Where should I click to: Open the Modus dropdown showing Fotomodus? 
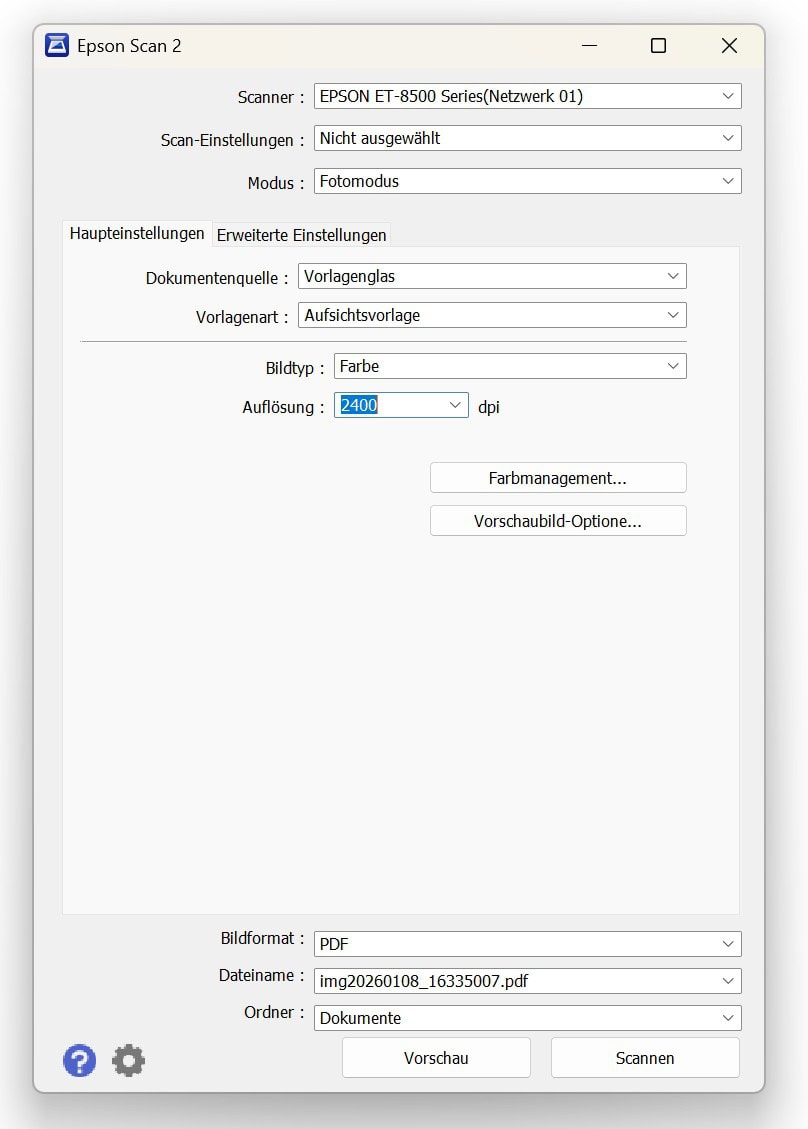tap(727, 182)
